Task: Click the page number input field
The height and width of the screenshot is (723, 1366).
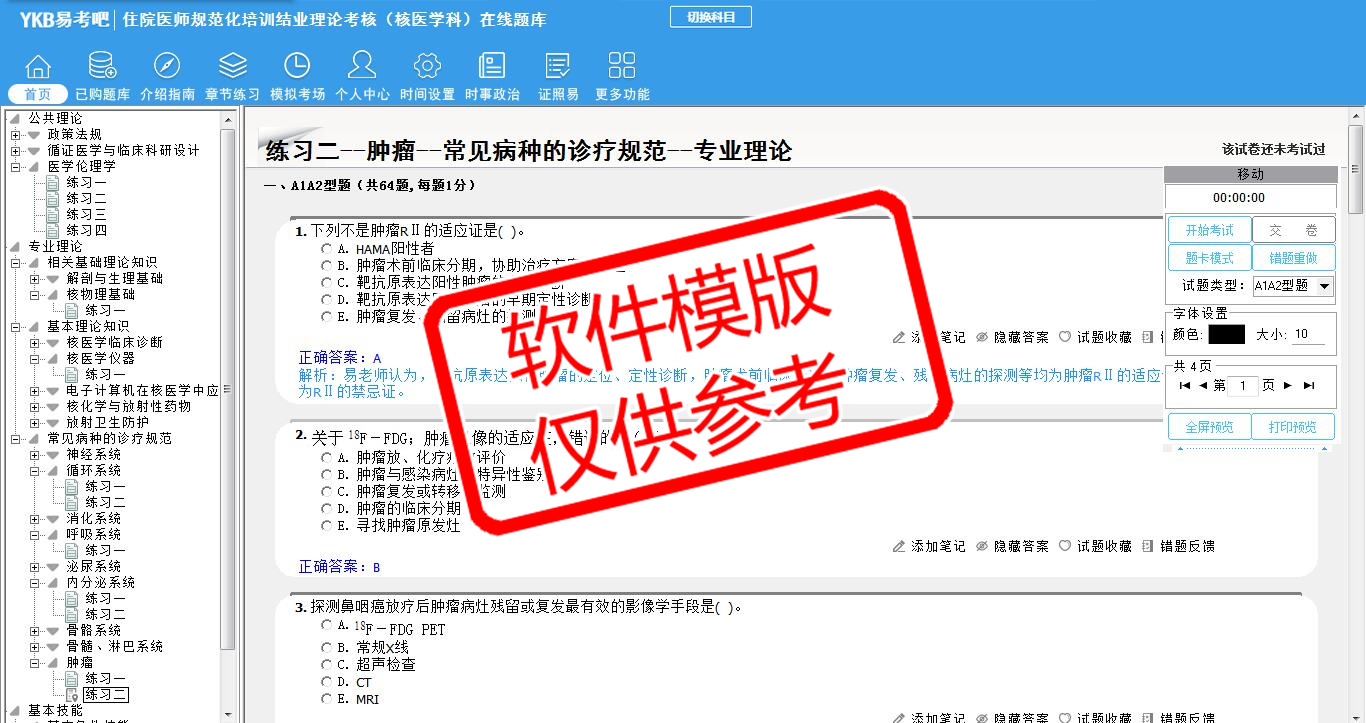Action: (1242, 386)
